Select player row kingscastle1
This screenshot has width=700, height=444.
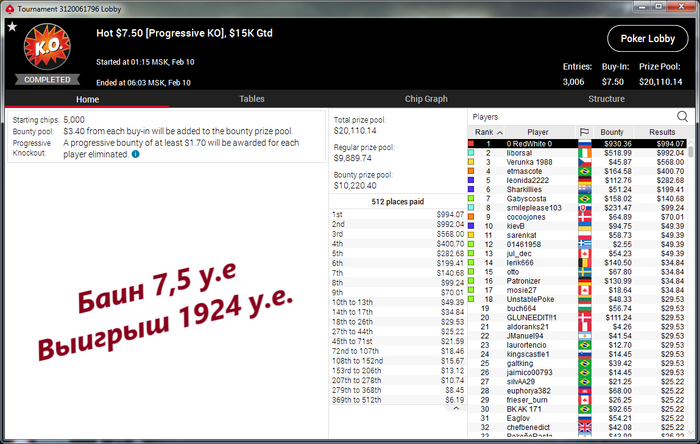point(577,354)
